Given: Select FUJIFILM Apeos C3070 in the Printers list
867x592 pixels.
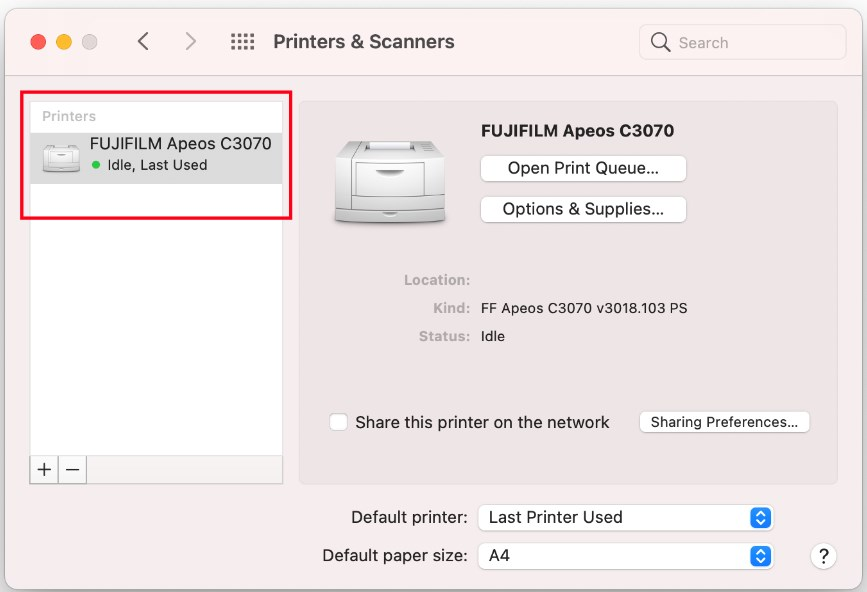Looking at the screenshot, I should (156, 158).
